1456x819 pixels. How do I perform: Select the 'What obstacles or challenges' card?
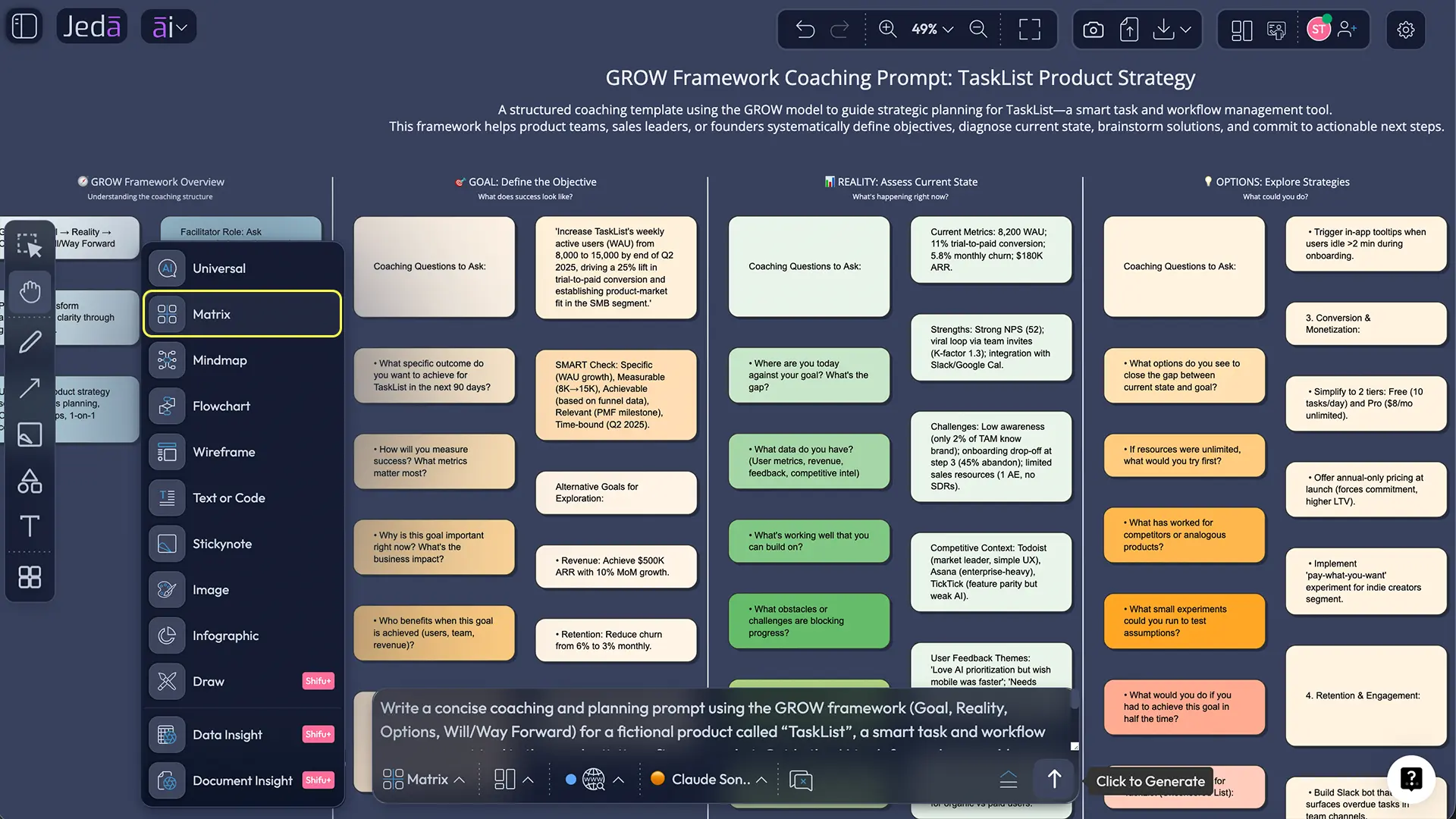click(809, 621)
